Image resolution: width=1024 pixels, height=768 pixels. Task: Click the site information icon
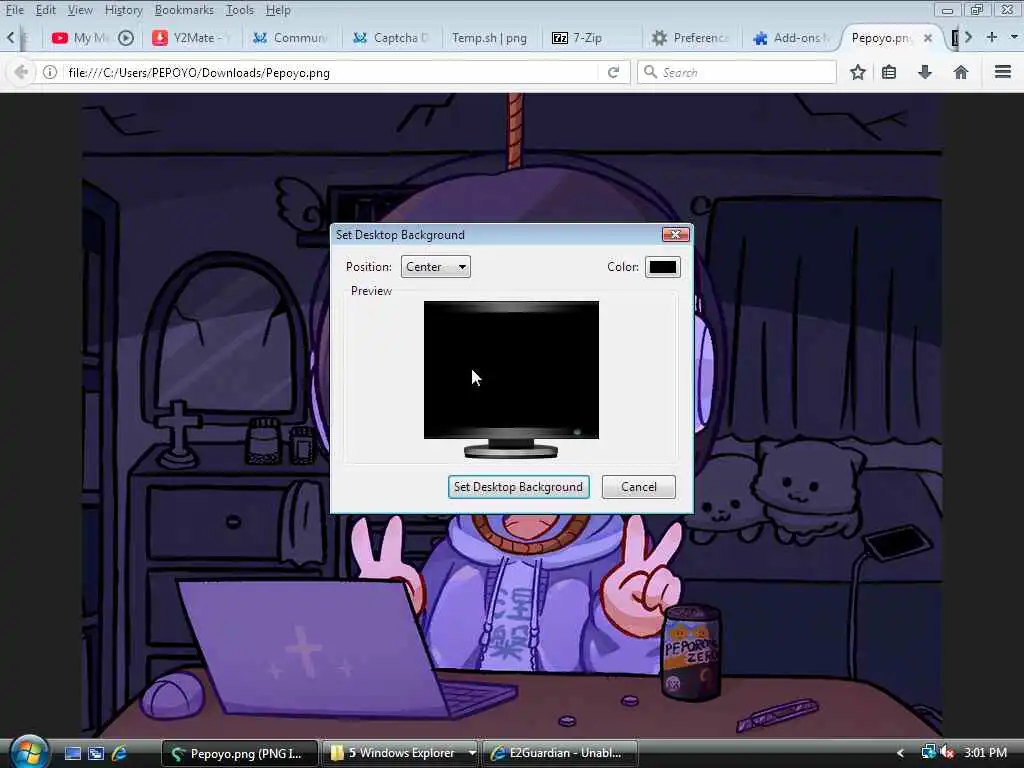50,72
